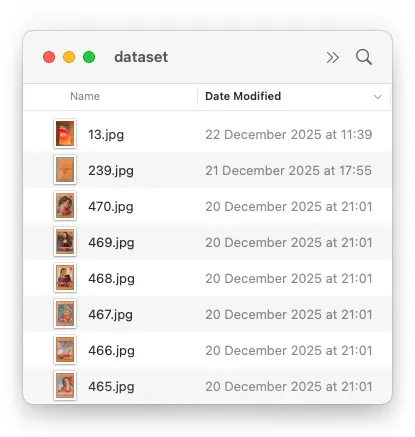
Task: Select the 469.jpg filename text
Action: (x=111, y=243)
